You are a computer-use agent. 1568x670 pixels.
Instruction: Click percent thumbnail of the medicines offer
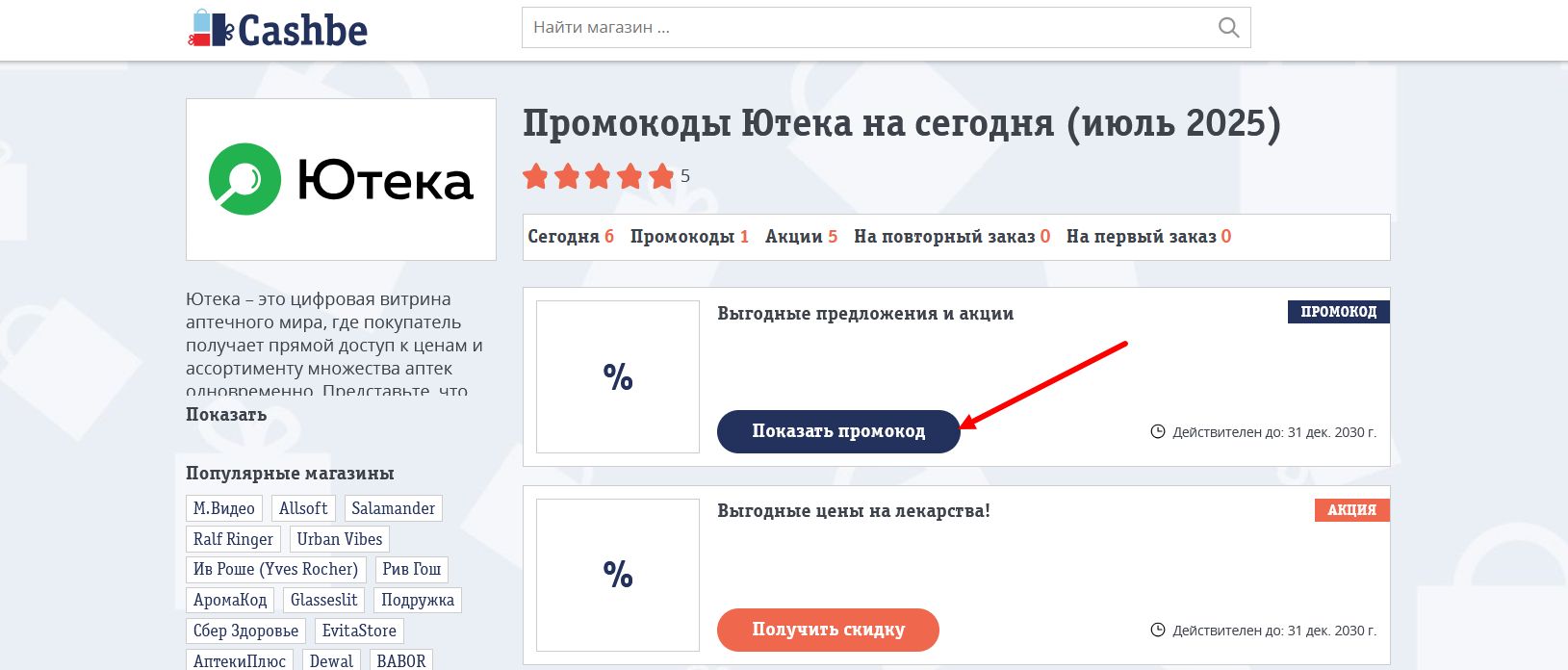[618, 575]
